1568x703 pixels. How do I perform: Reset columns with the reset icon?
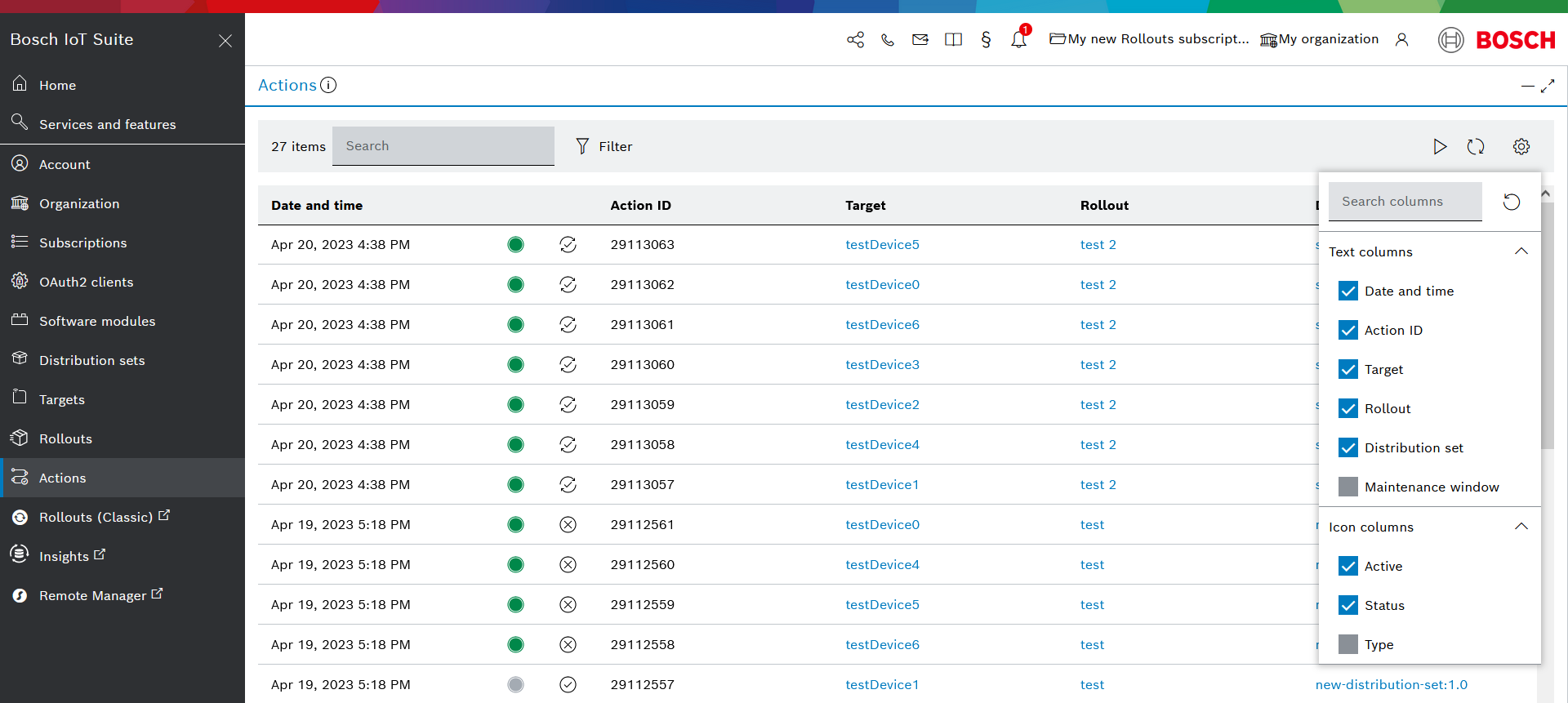pyautogui.click(x=1512, y=202)
